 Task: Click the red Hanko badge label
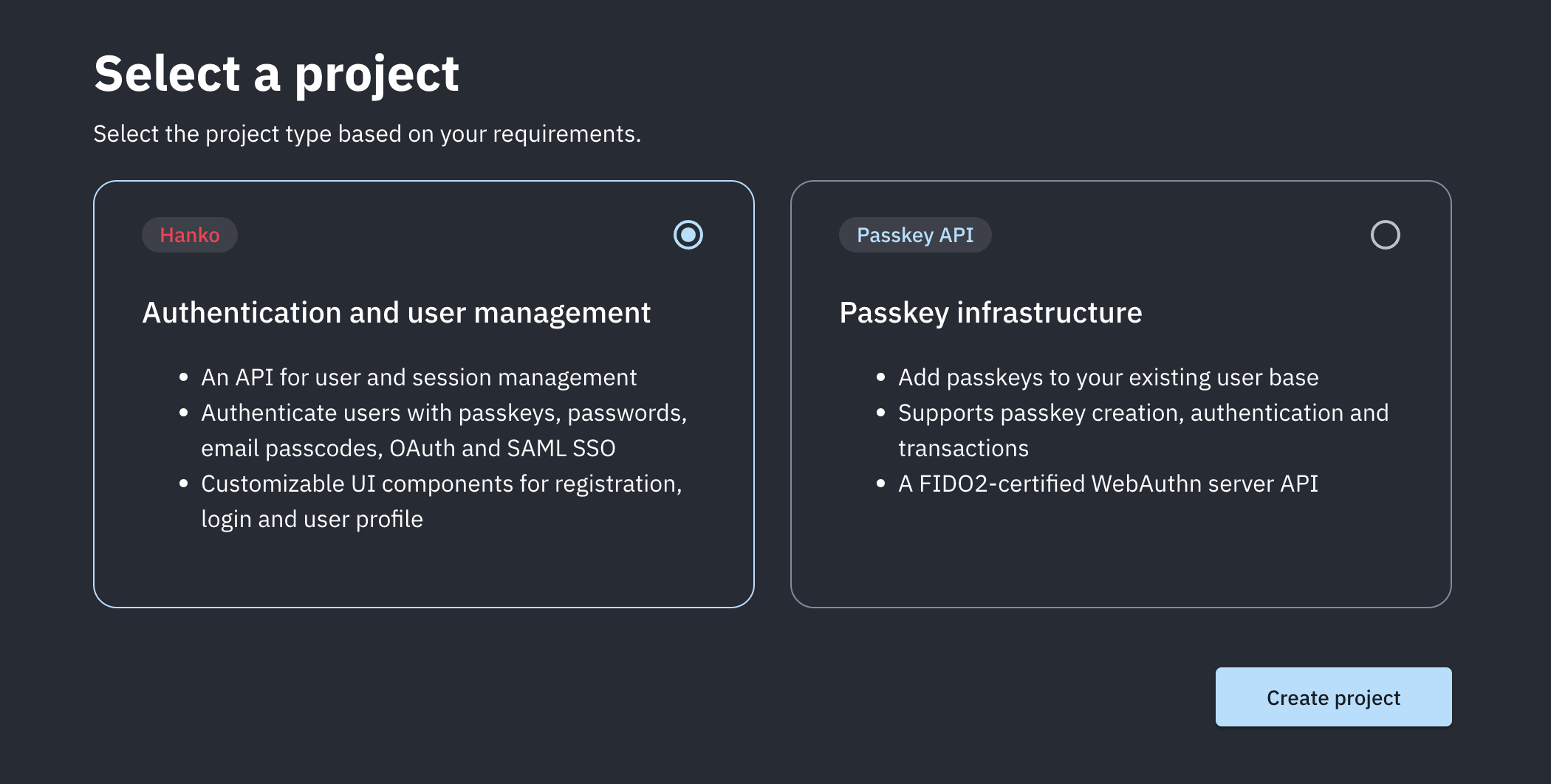point(190,235)
